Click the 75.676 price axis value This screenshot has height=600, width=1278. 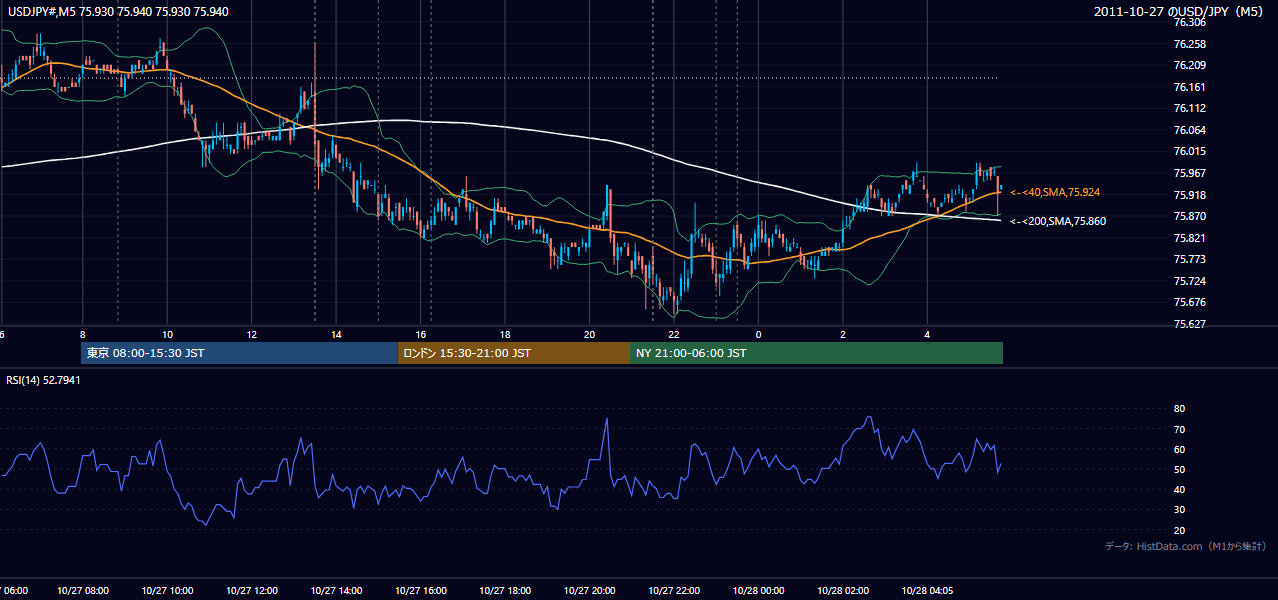[1189, 302]
